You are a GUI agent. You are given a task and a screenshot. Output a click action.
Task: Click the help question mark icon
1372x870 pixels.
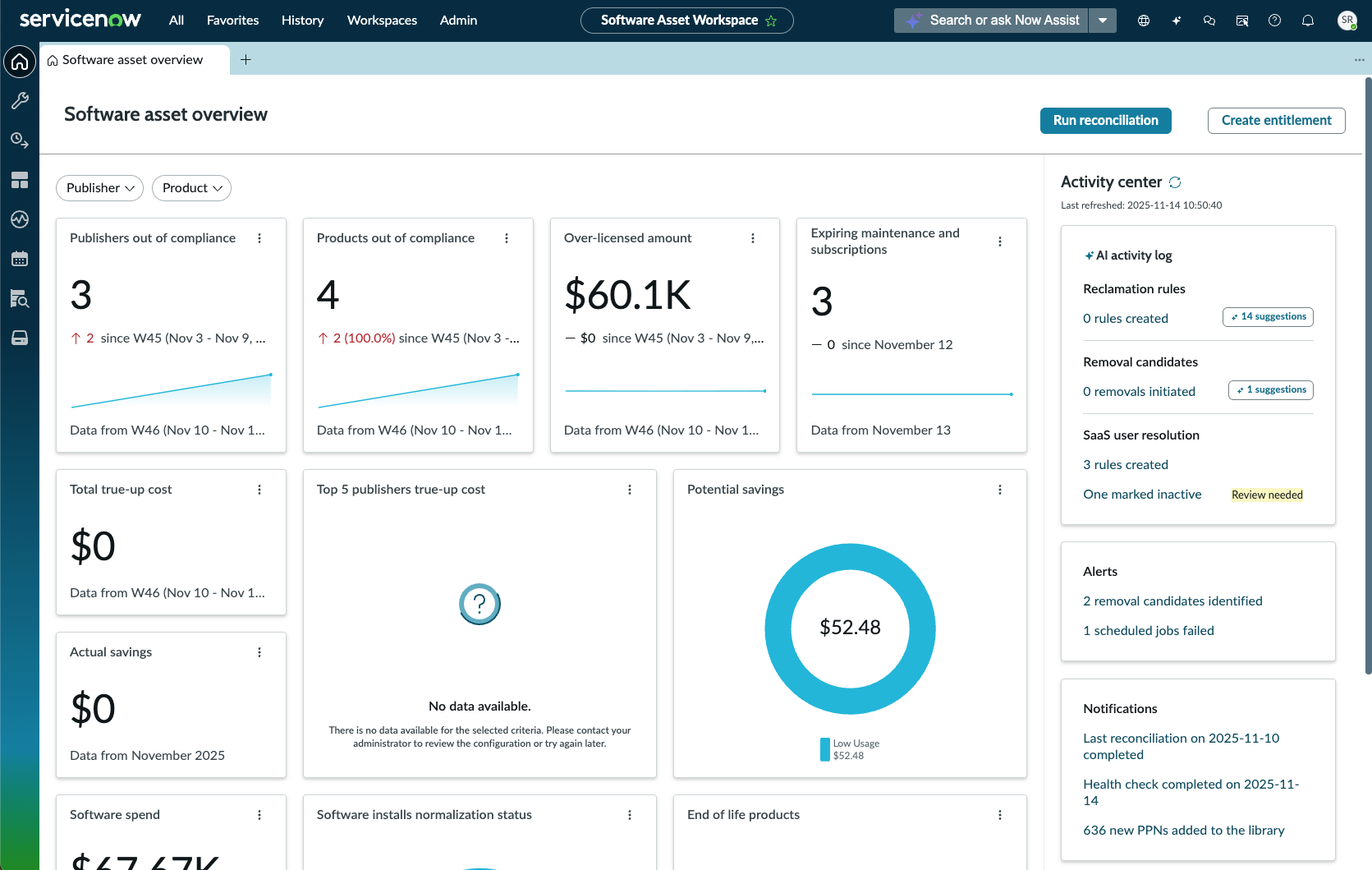1274,21
